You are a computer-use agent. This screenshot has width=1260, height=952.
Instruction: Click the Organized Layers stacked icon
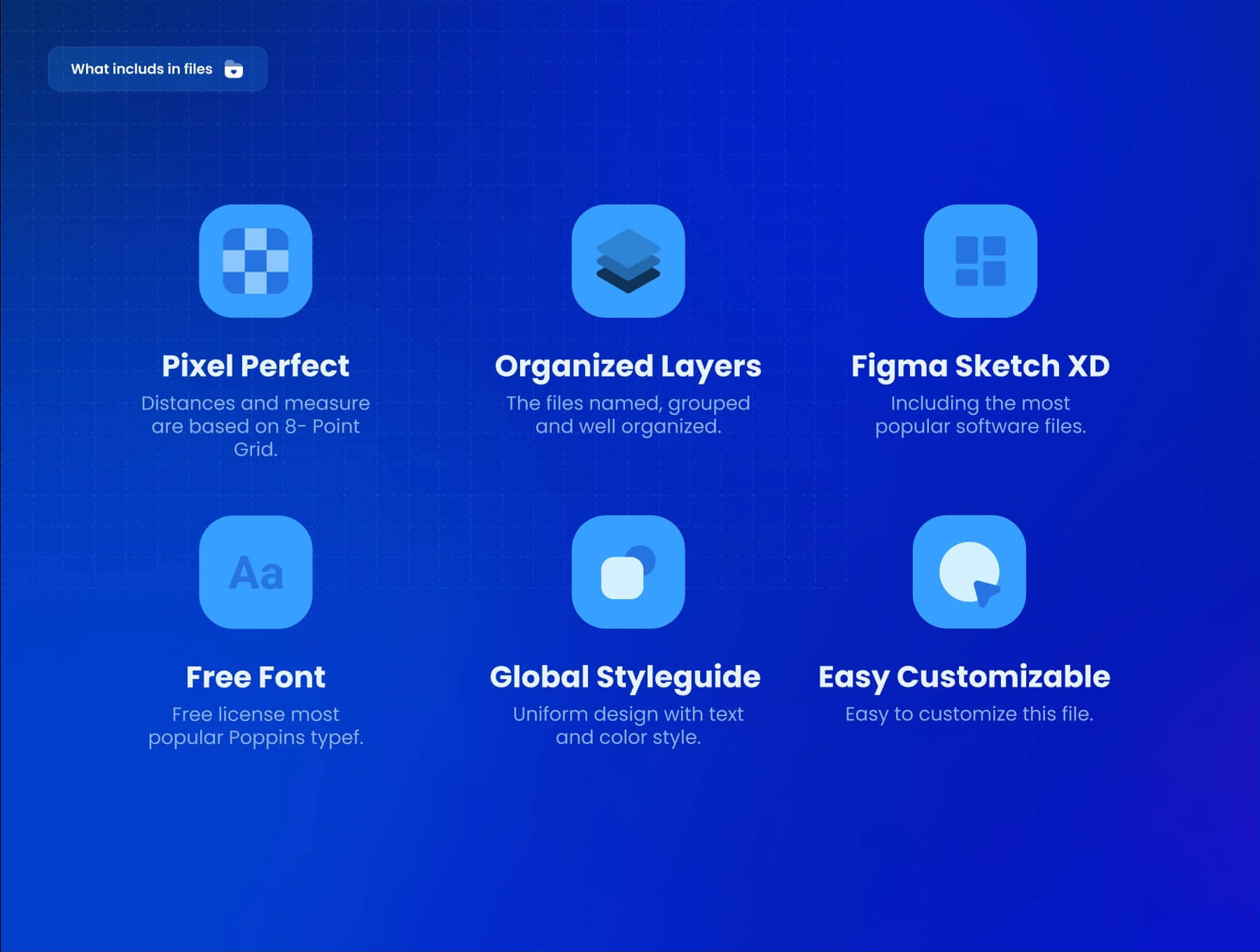click(628, 261)
